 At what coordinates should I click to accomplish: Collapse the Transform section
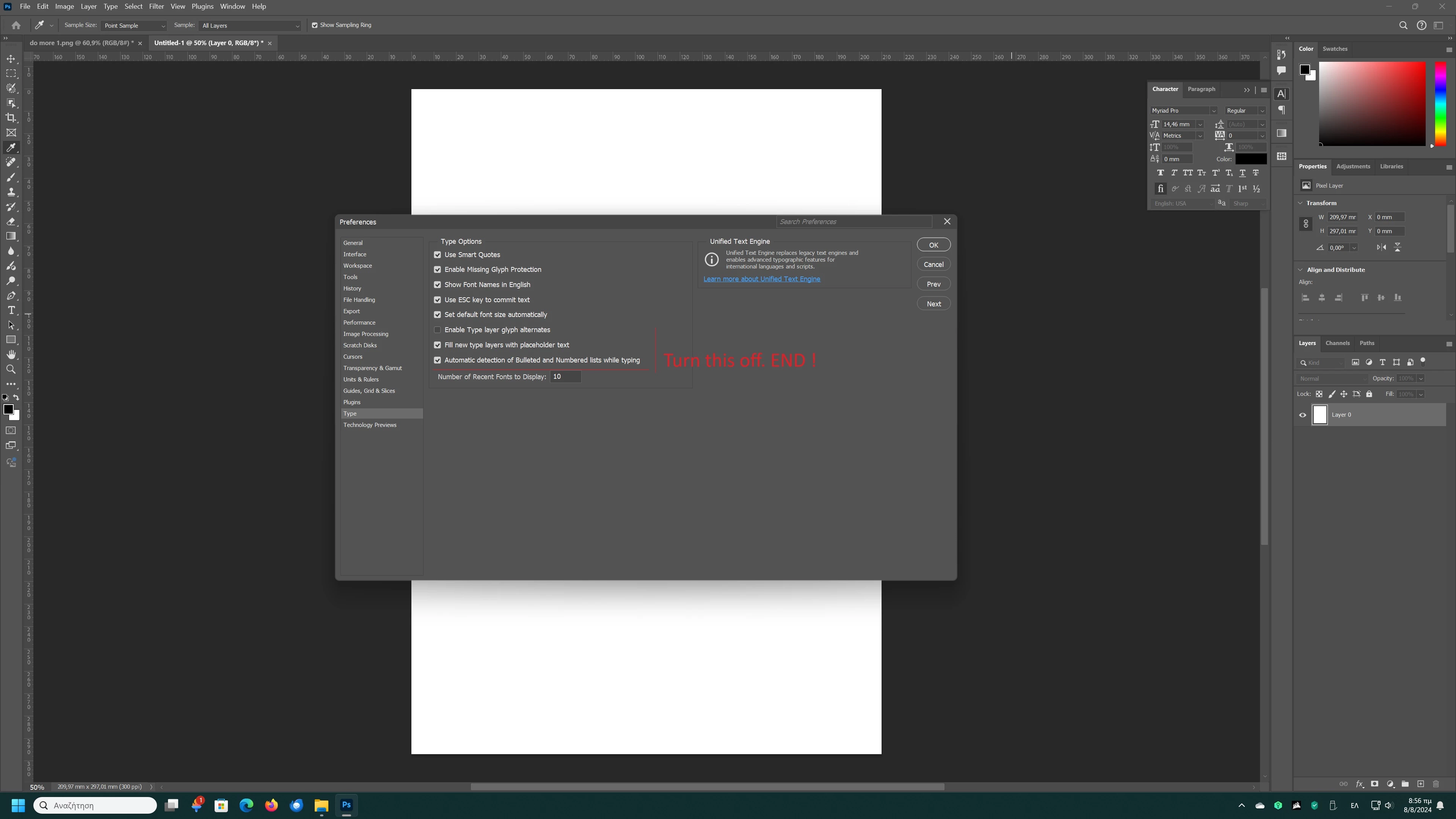1300,203
